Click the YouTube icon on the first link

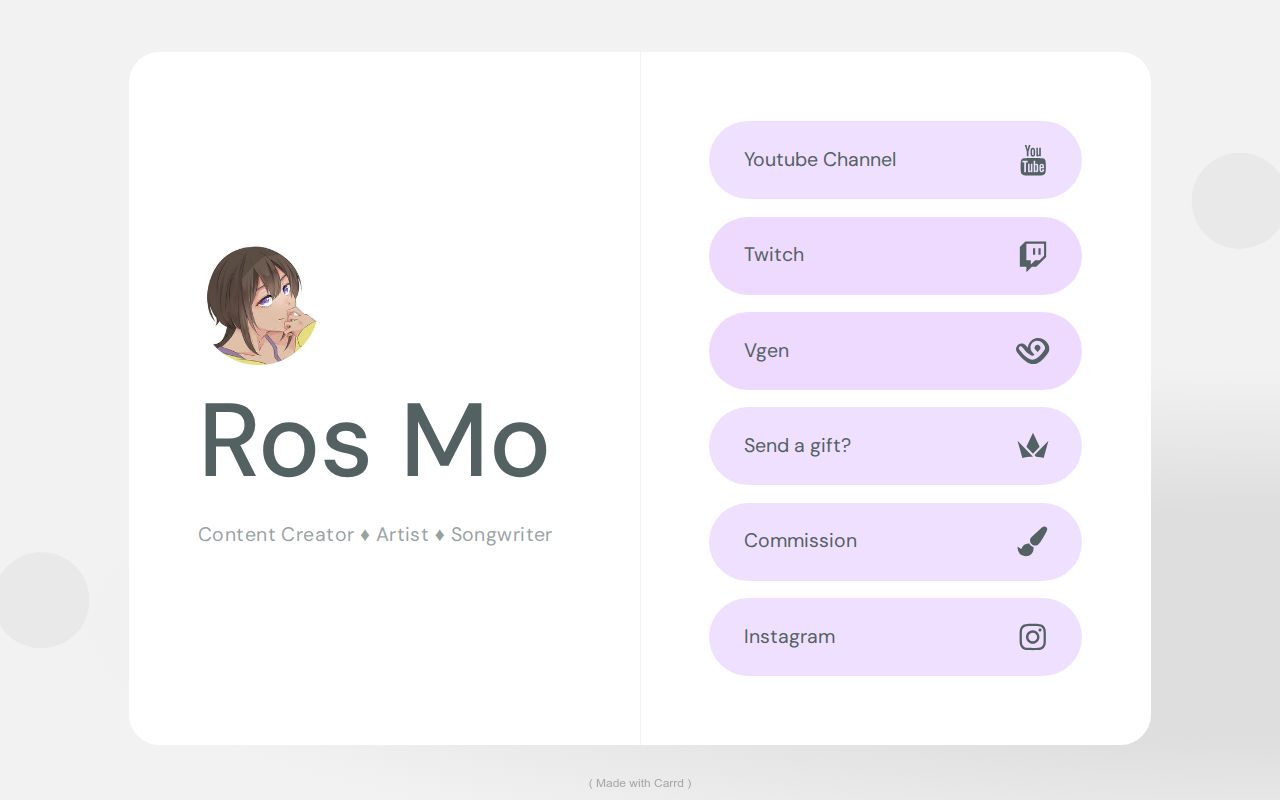[1033, 160]
